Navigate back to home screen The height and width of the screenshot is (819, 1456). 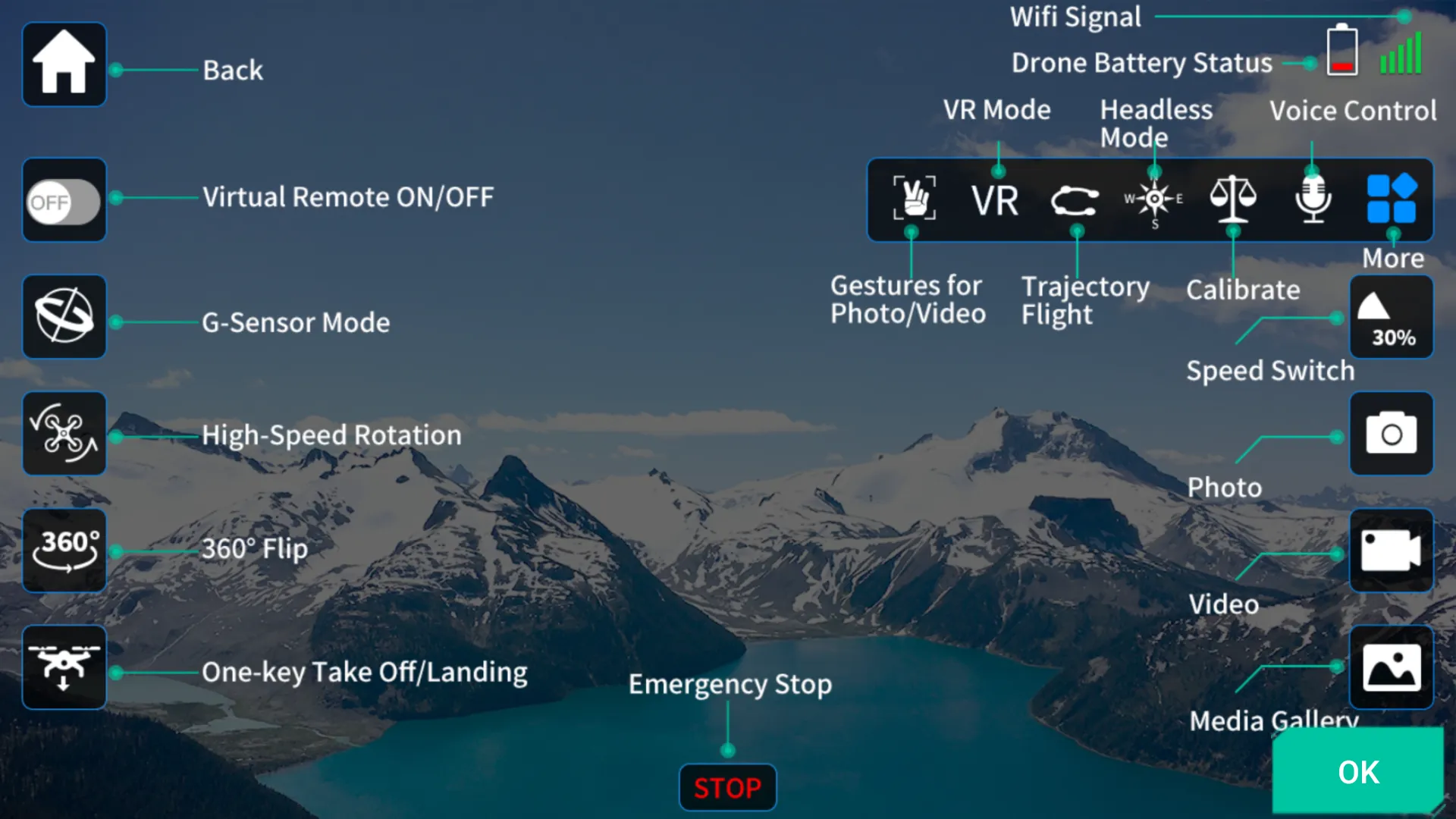64,67
